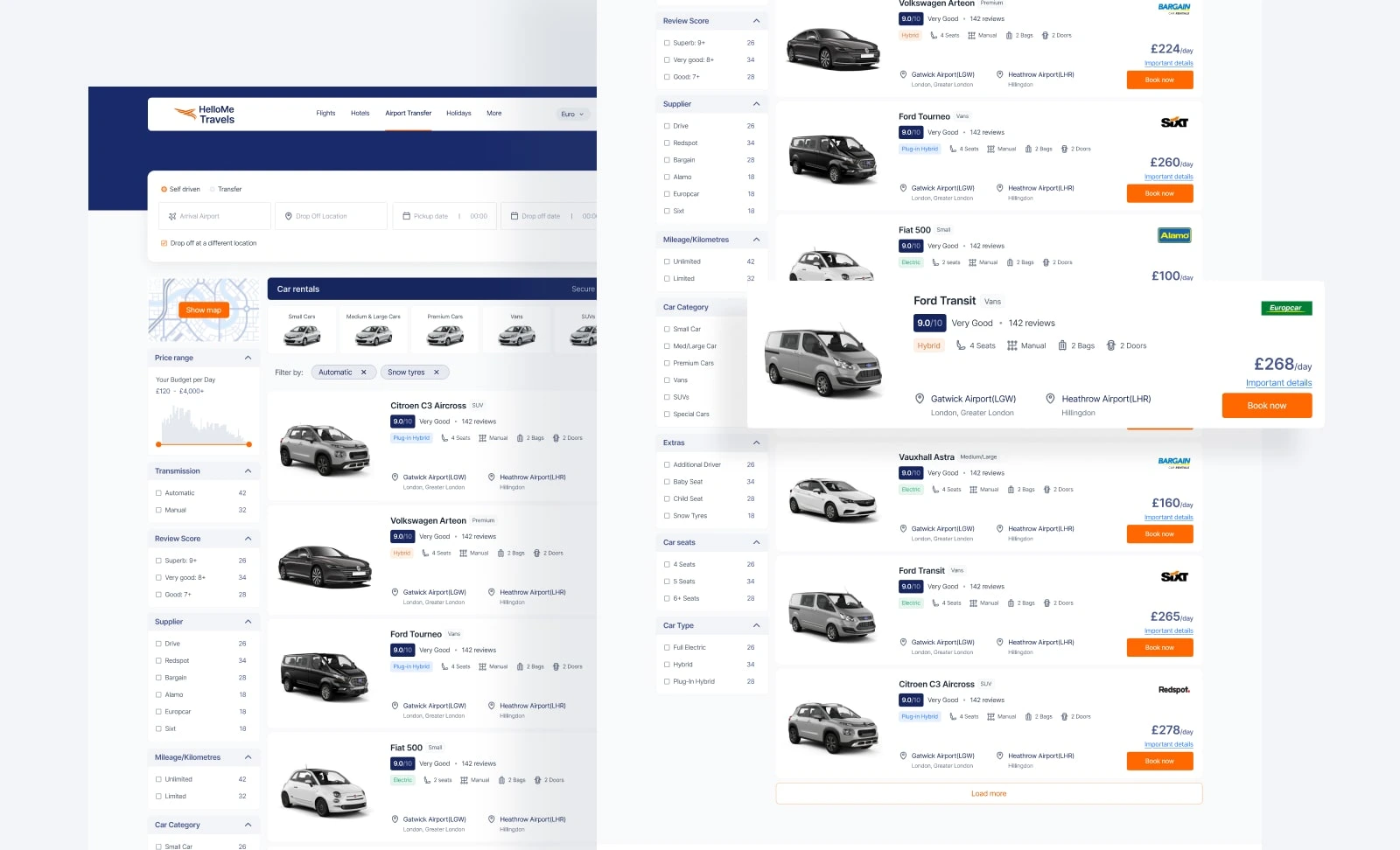Click the minimum price slider handle
Screen dimensions: 1400x850
[x=158, y=444]
